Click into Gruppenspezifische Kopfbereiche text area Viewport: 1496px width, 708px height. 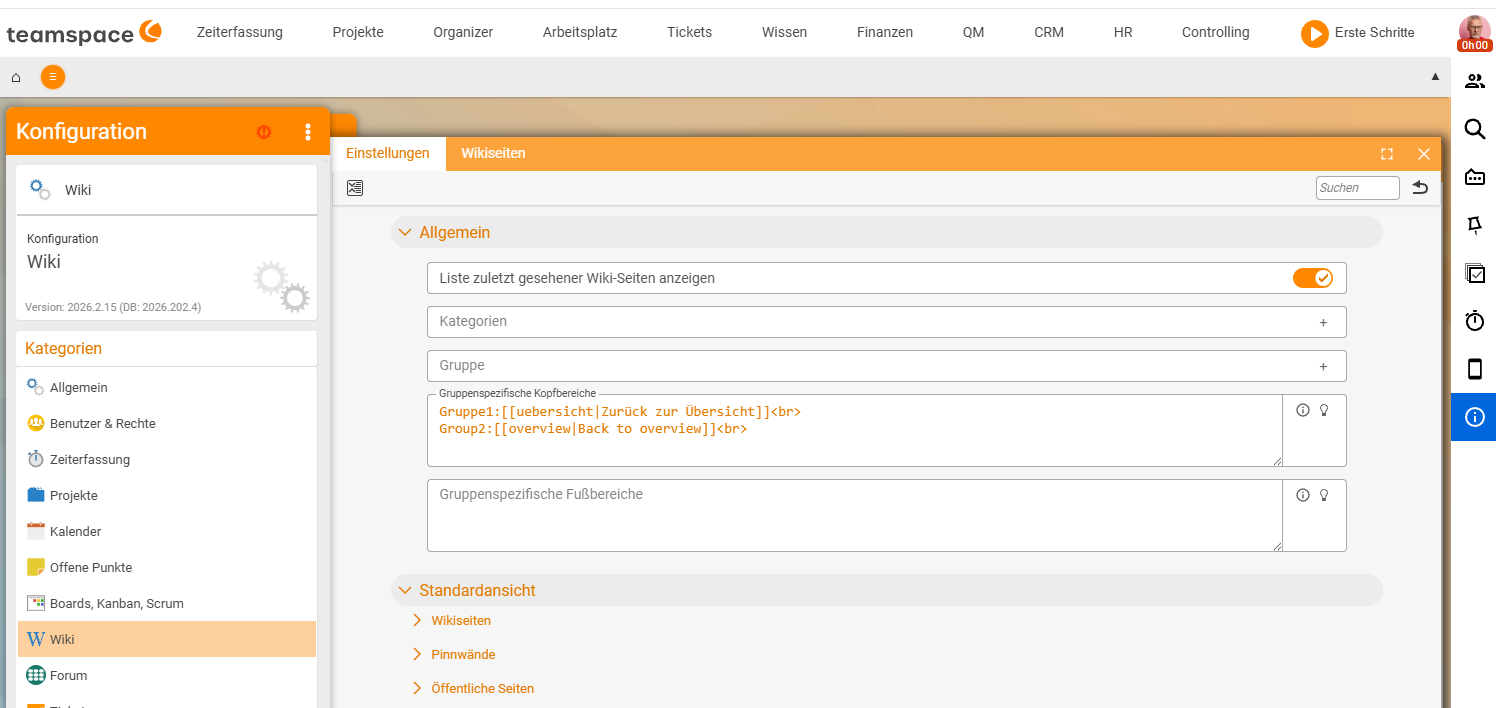click(855, 430)
